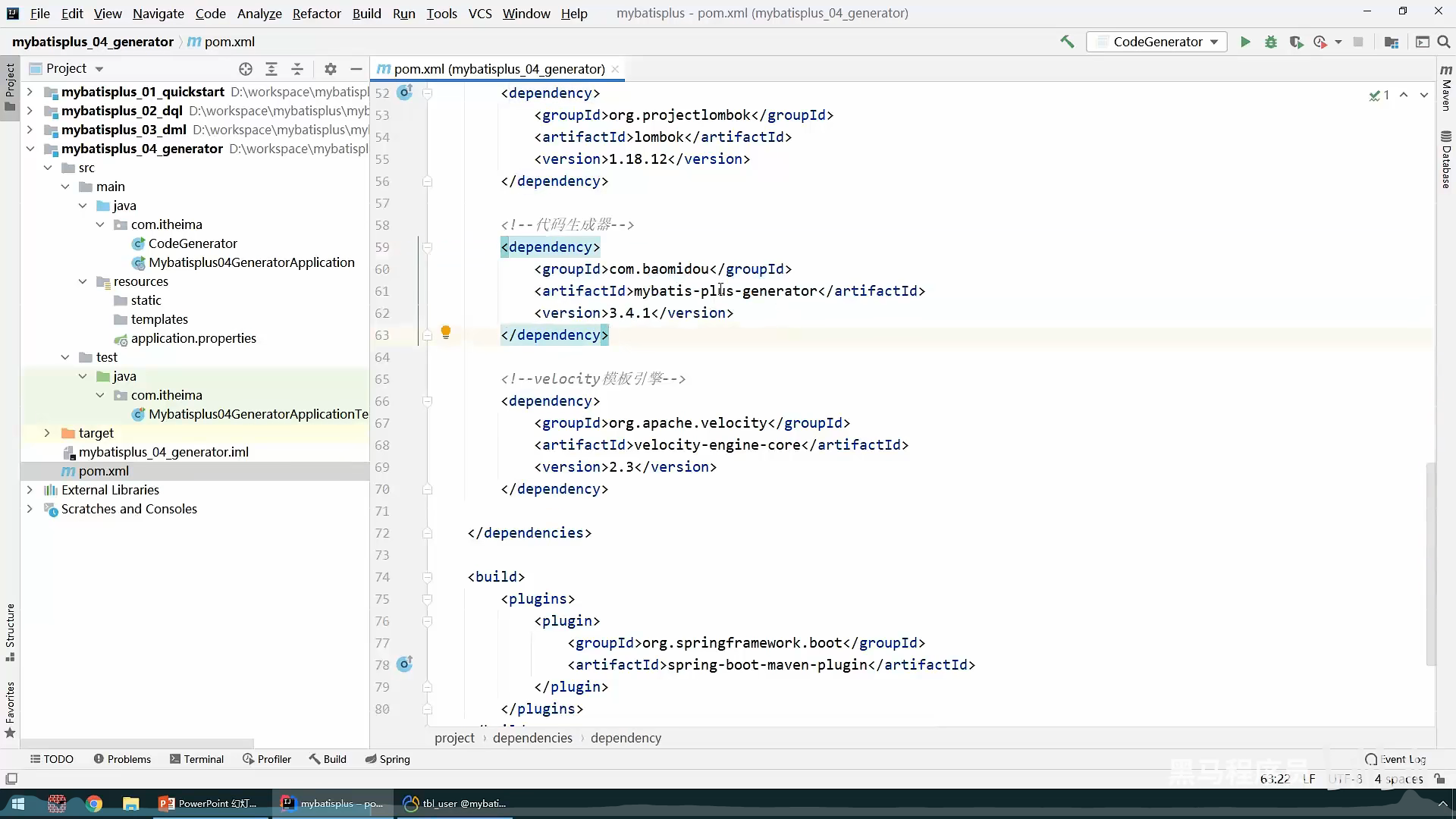Open the Refactor menu

(316, 13)
